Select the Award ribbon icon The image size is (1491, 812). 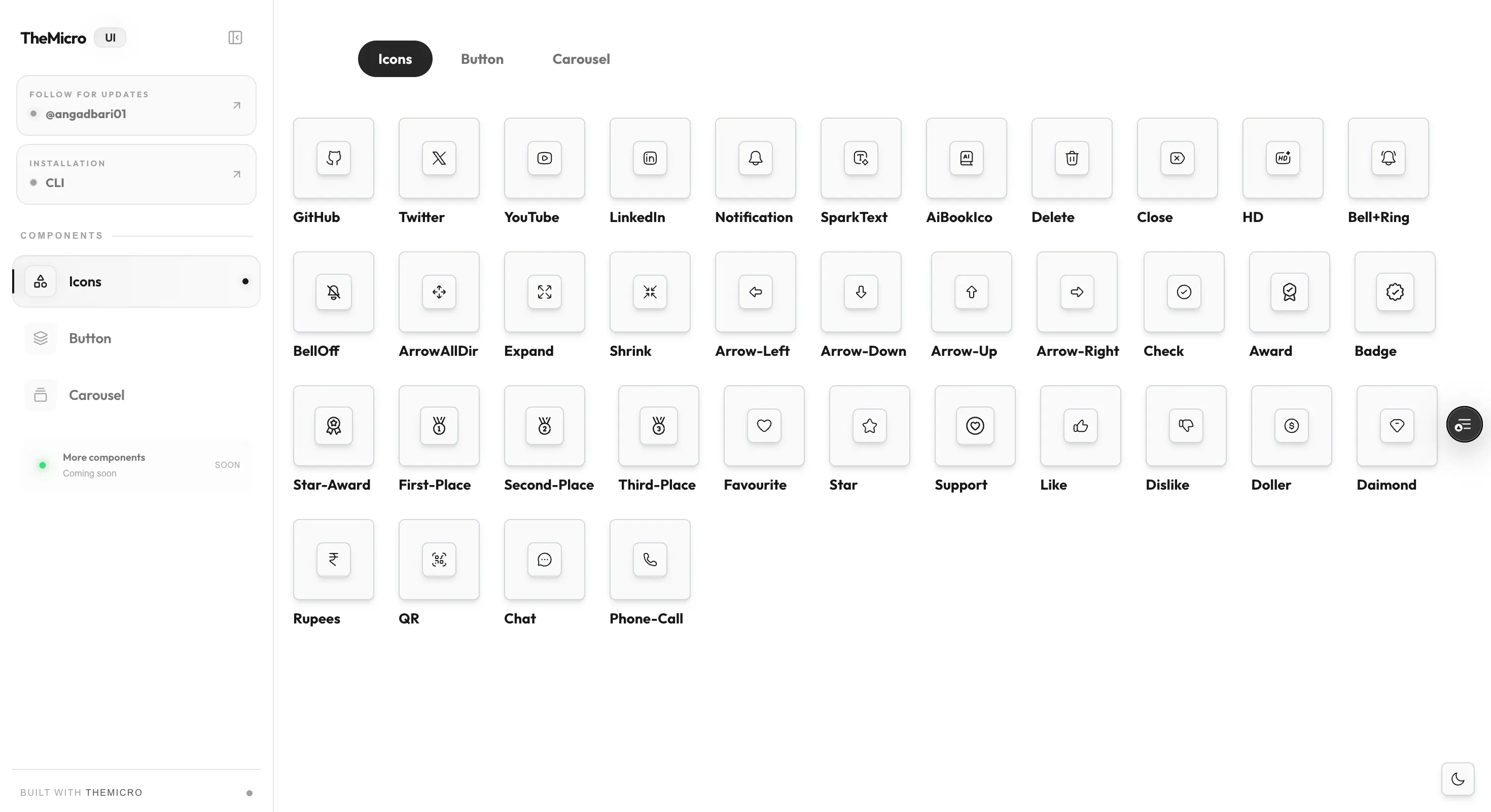(x=1289, y=291)
